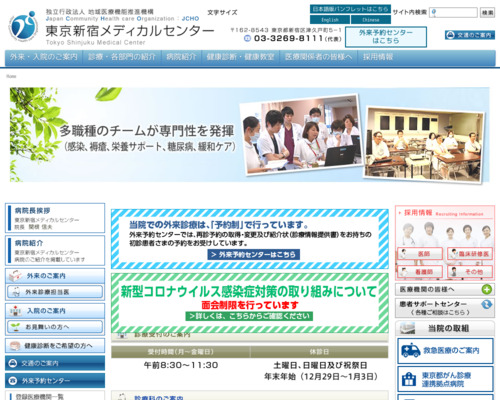
Task: Click the circular arrow icon on 患者サポートセンター
Action: click(487, 304)
